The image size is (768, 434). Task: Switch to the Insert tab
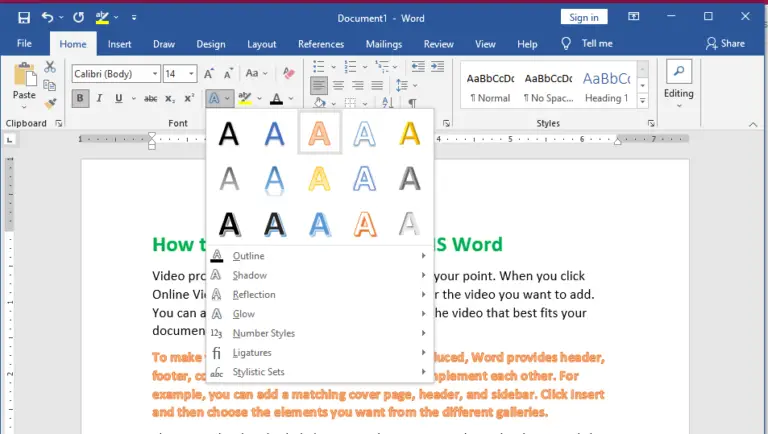120,44
